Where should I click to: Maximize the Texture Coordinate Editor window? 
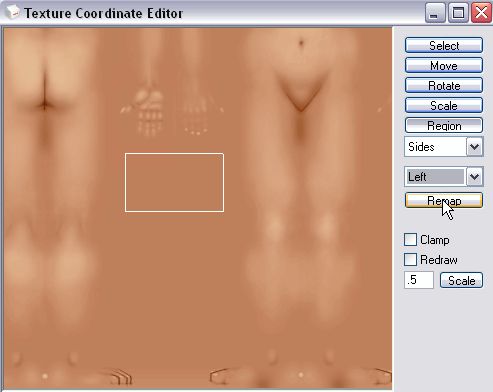[x=458, y=13]
